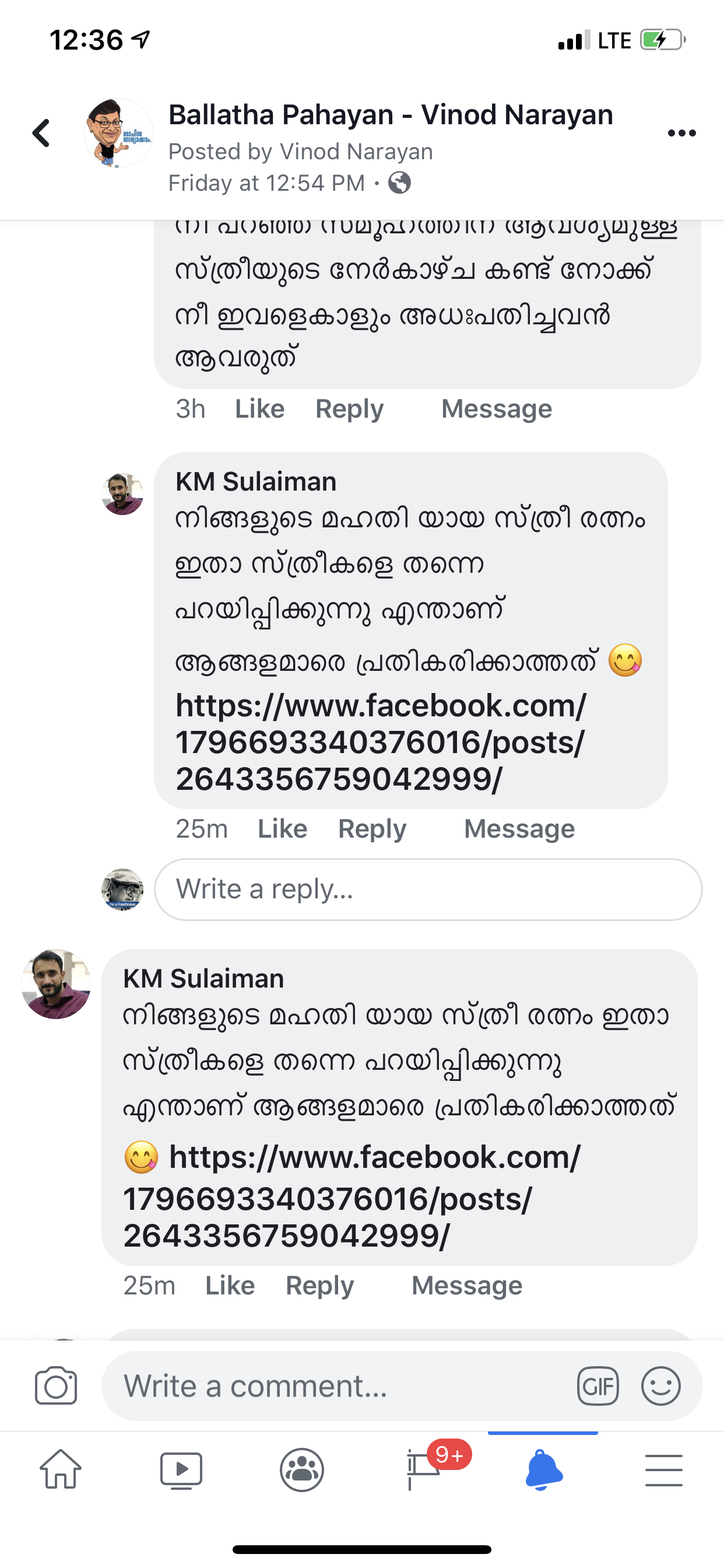This screenshot has height=1568, width=724.
Task: Tap the globe public-privacy icon
Action: click(400, 183)
